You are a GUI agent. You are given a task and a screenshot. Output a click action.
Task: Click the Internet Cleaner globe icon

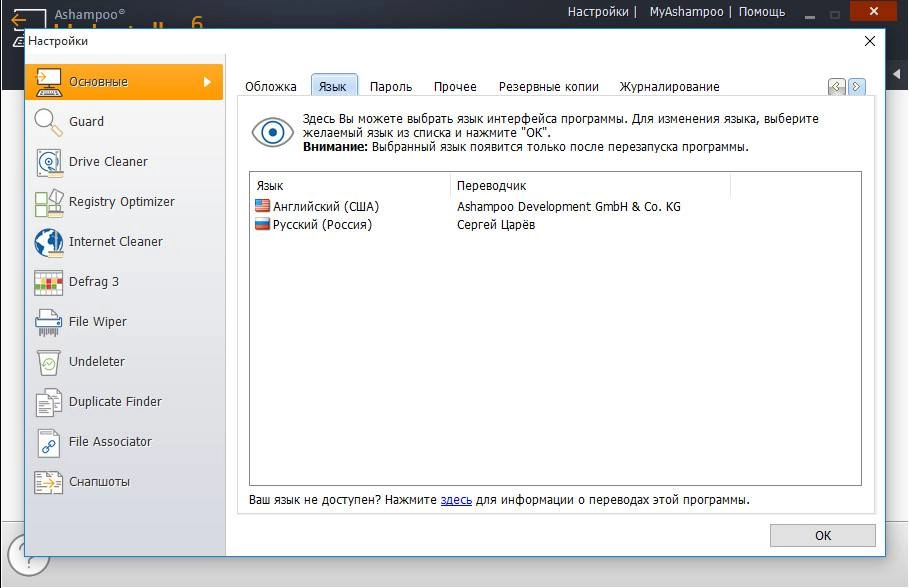pos(49,242)
